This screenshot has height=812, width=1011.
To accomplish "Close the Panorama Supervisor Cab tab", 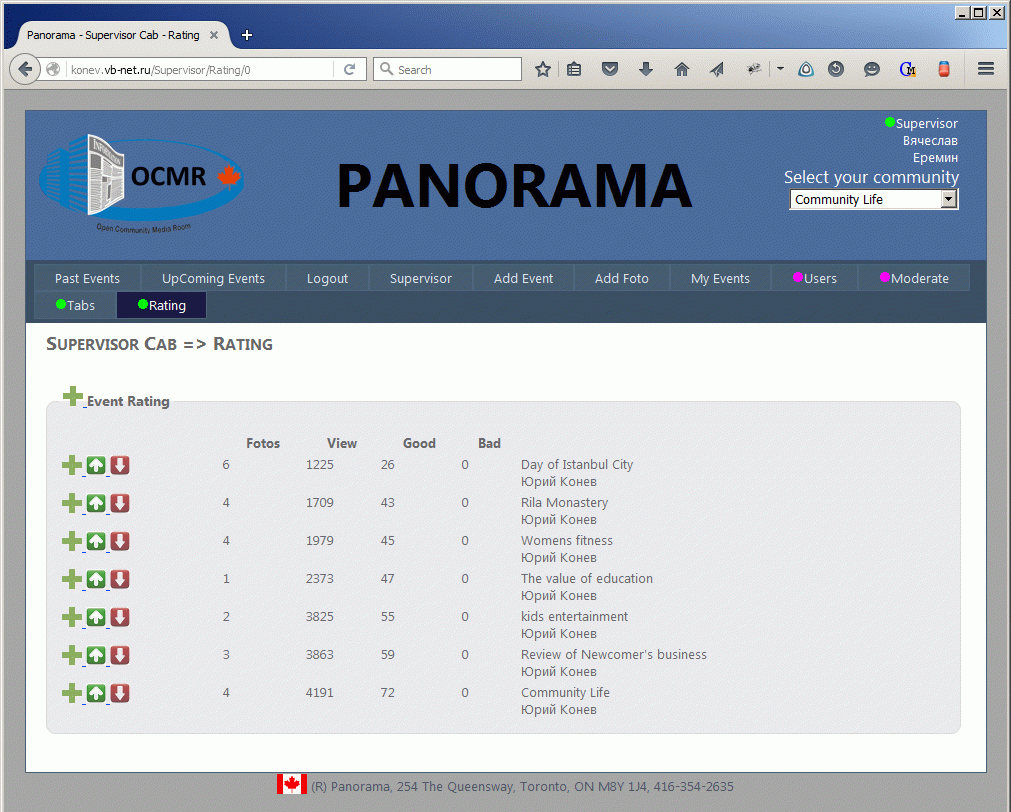I will (214, 35).
